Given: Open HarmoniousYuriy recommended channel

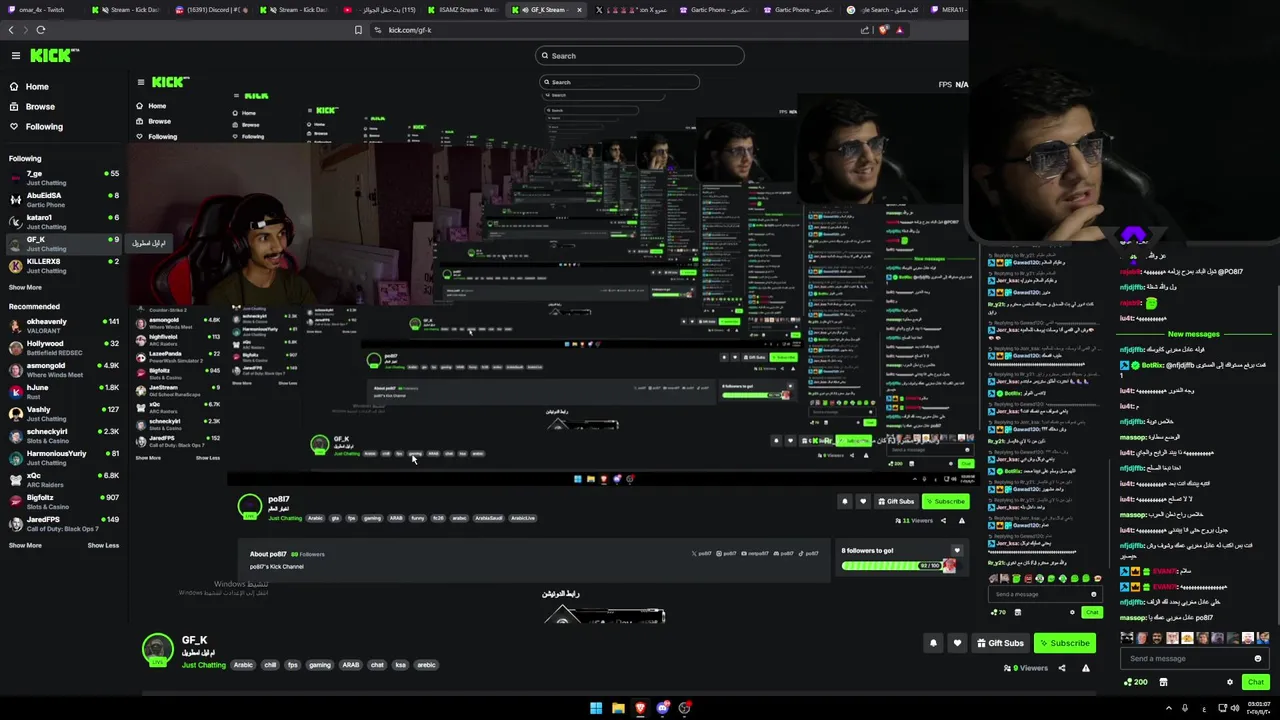Looking at the screenshot, I should point(63,458).
